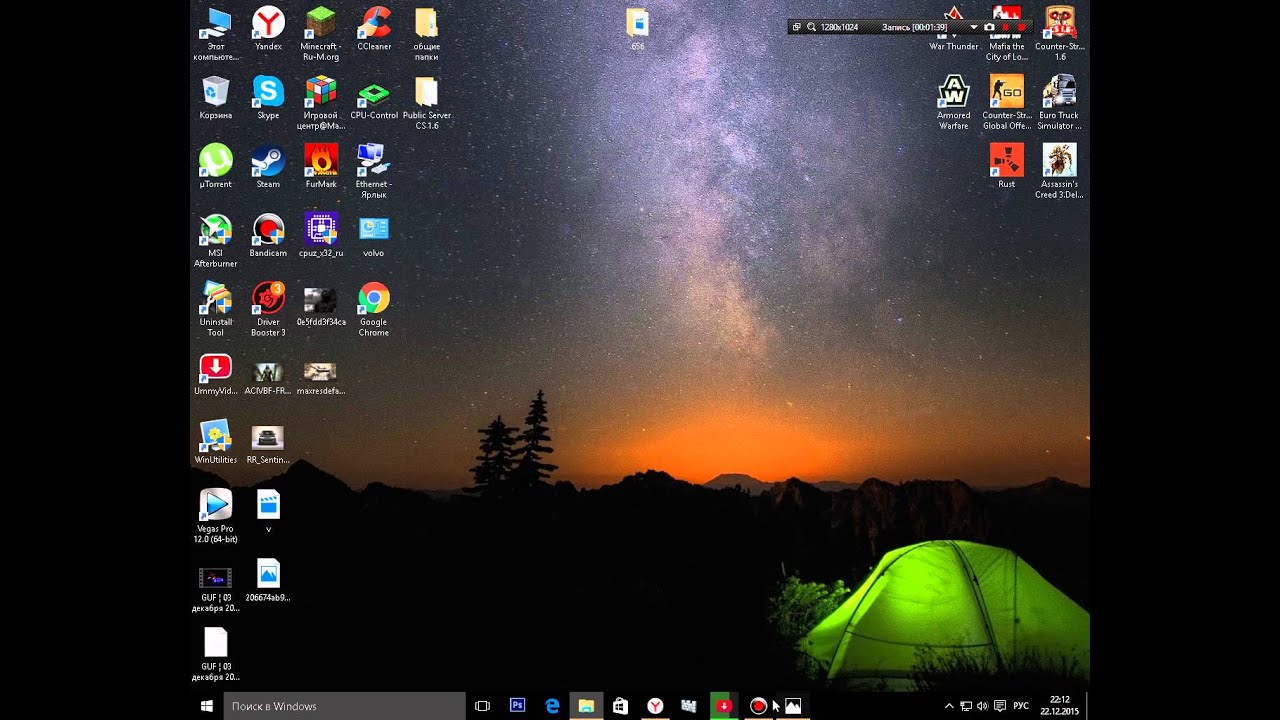Open Task View from the taskbar
The height and width of the screenshot is (720, 1280).
point(482,706)
